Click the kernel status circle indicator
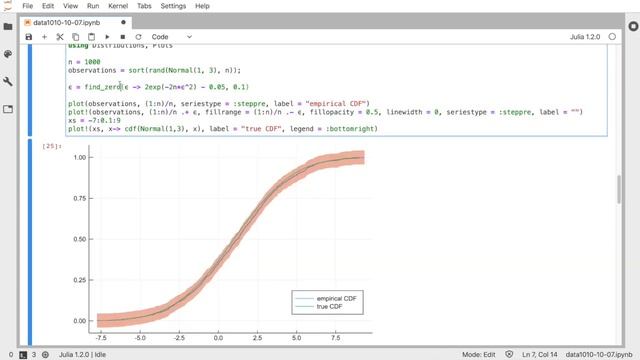 [612, 37]
